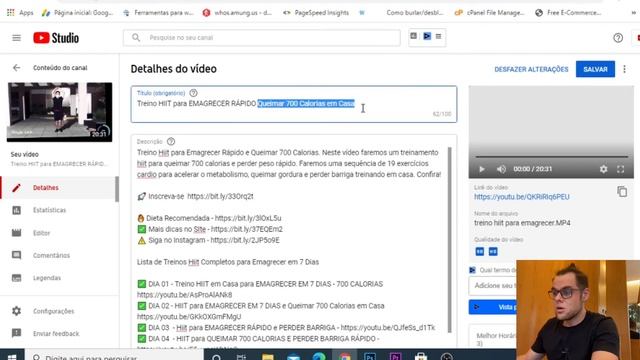This screenshot has height=360, width=640.
Task: Click the Editor clapperboard icon
Action: 16,233
